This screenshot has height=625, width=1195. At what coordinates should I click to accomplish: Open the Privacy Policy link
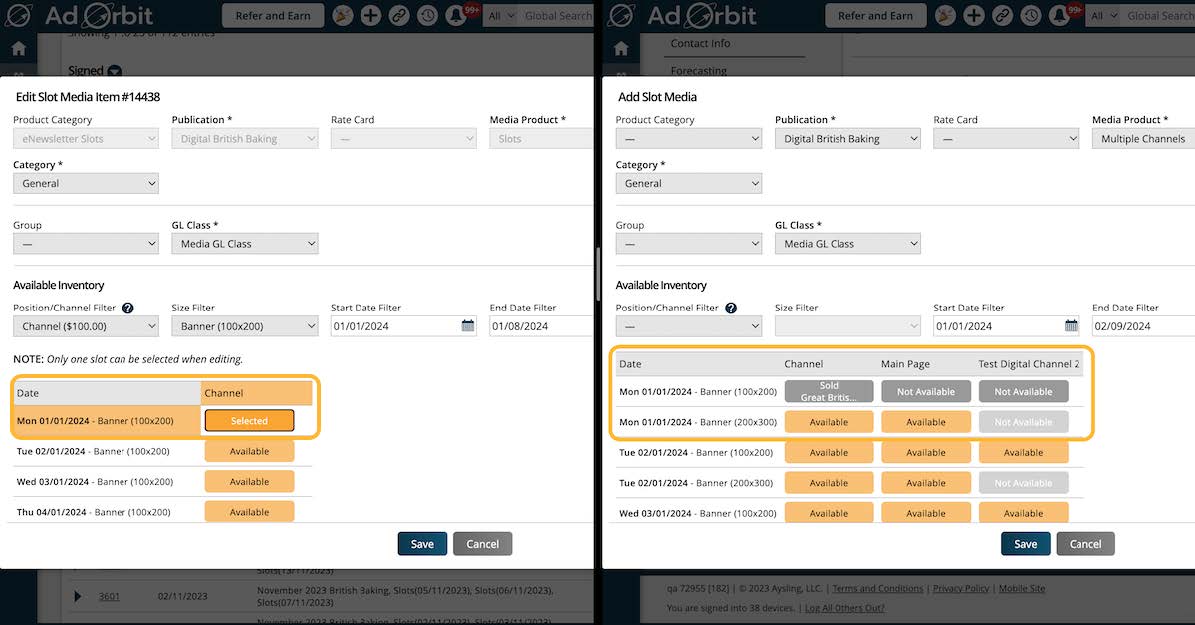960,588
